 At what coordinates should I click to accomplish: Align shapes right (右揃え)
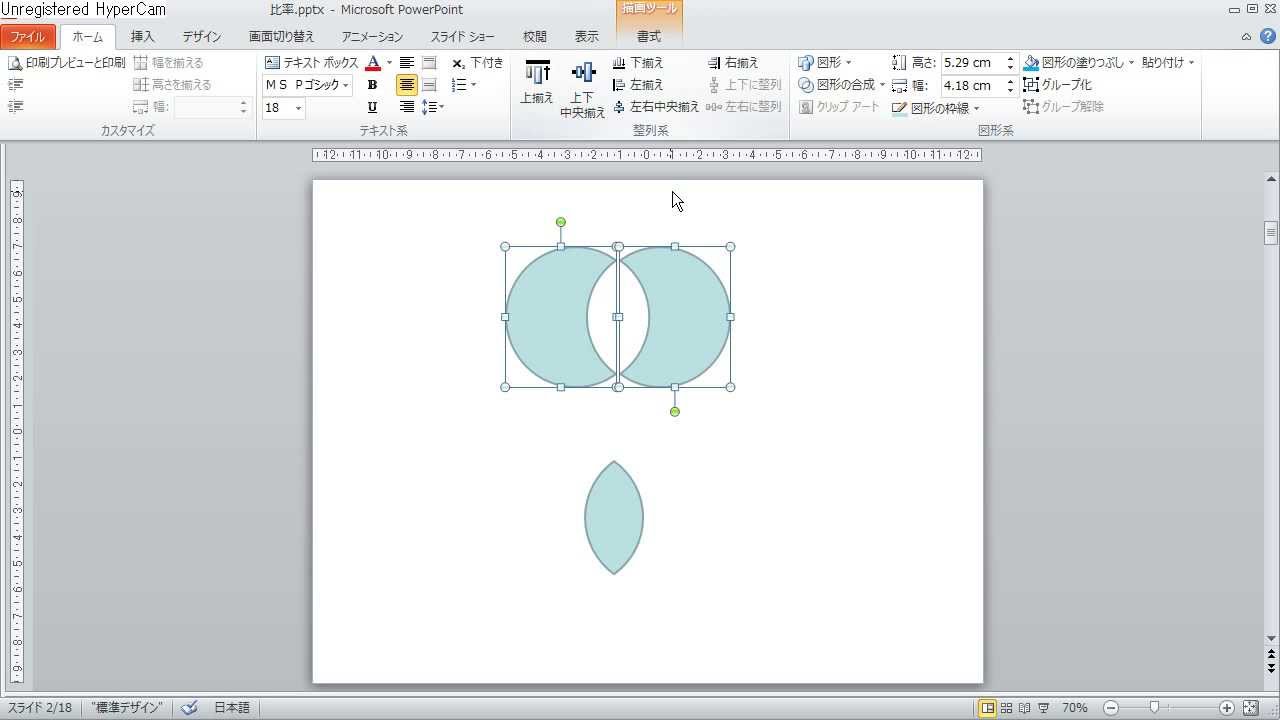tap(734, 63)
